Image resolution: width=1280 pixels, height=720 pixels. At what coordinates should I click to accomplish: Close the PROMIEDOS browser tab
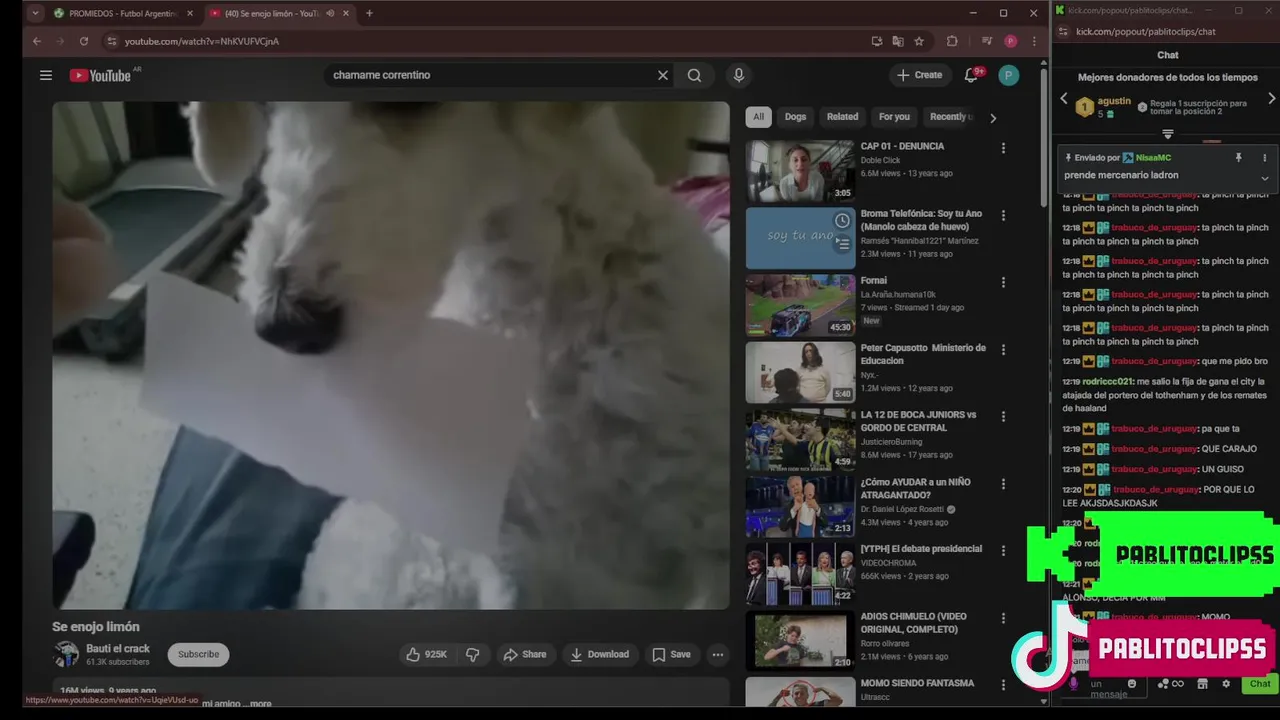189,13
